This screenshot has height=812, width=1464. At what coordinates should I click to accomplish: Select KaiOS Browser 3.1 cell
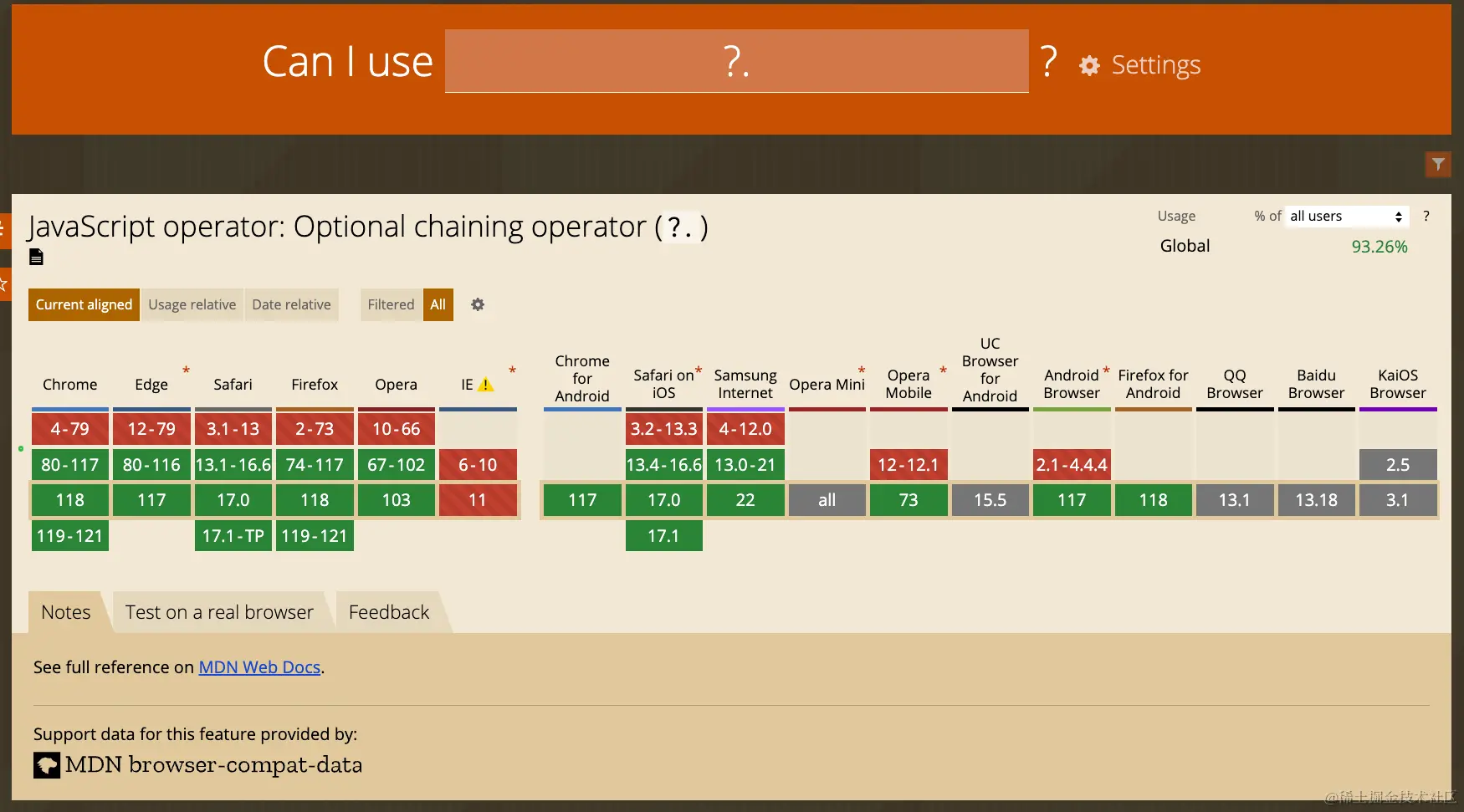click(x=1398, y=500)
